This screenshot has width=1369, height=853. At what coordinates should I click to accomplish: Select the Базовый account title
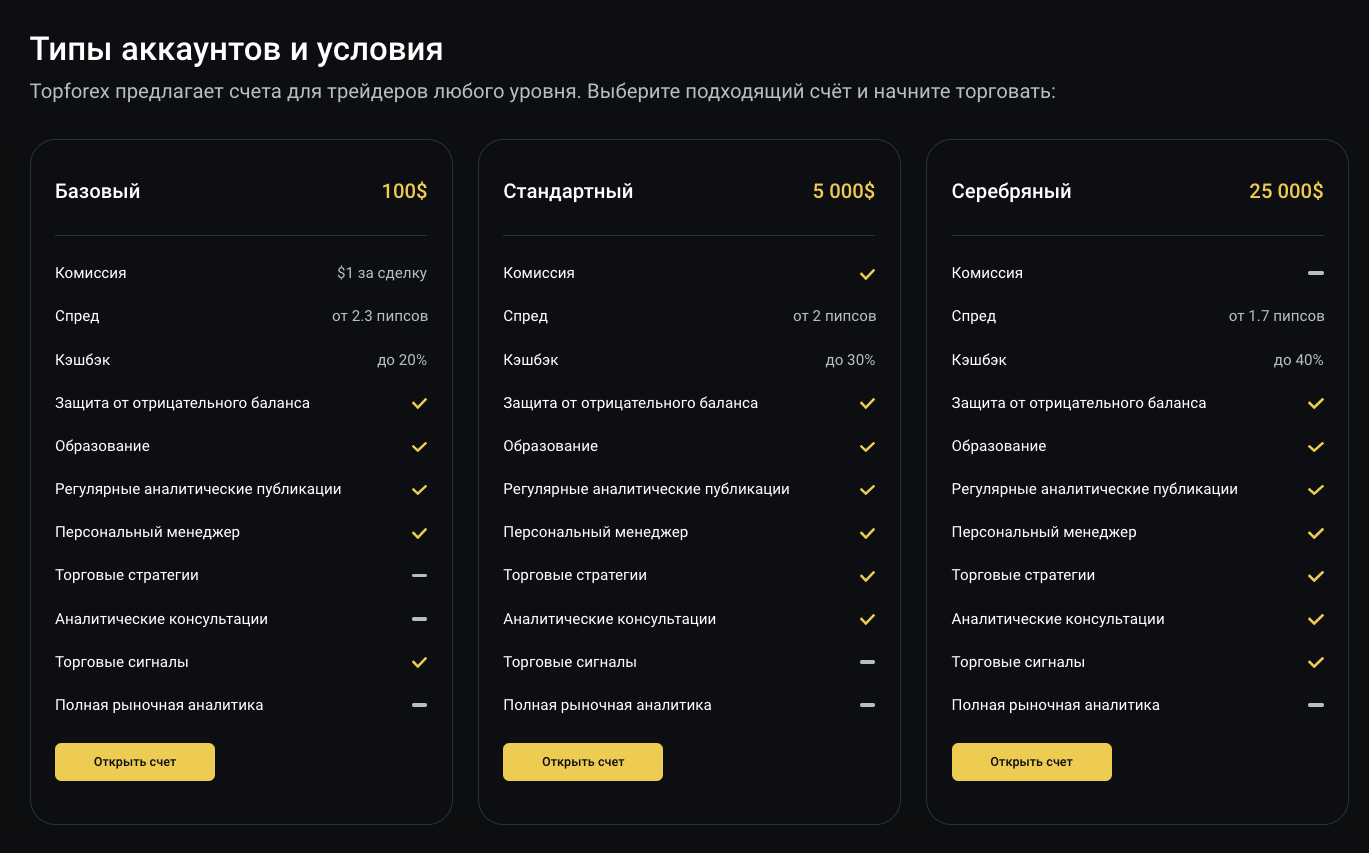point(98,191)
